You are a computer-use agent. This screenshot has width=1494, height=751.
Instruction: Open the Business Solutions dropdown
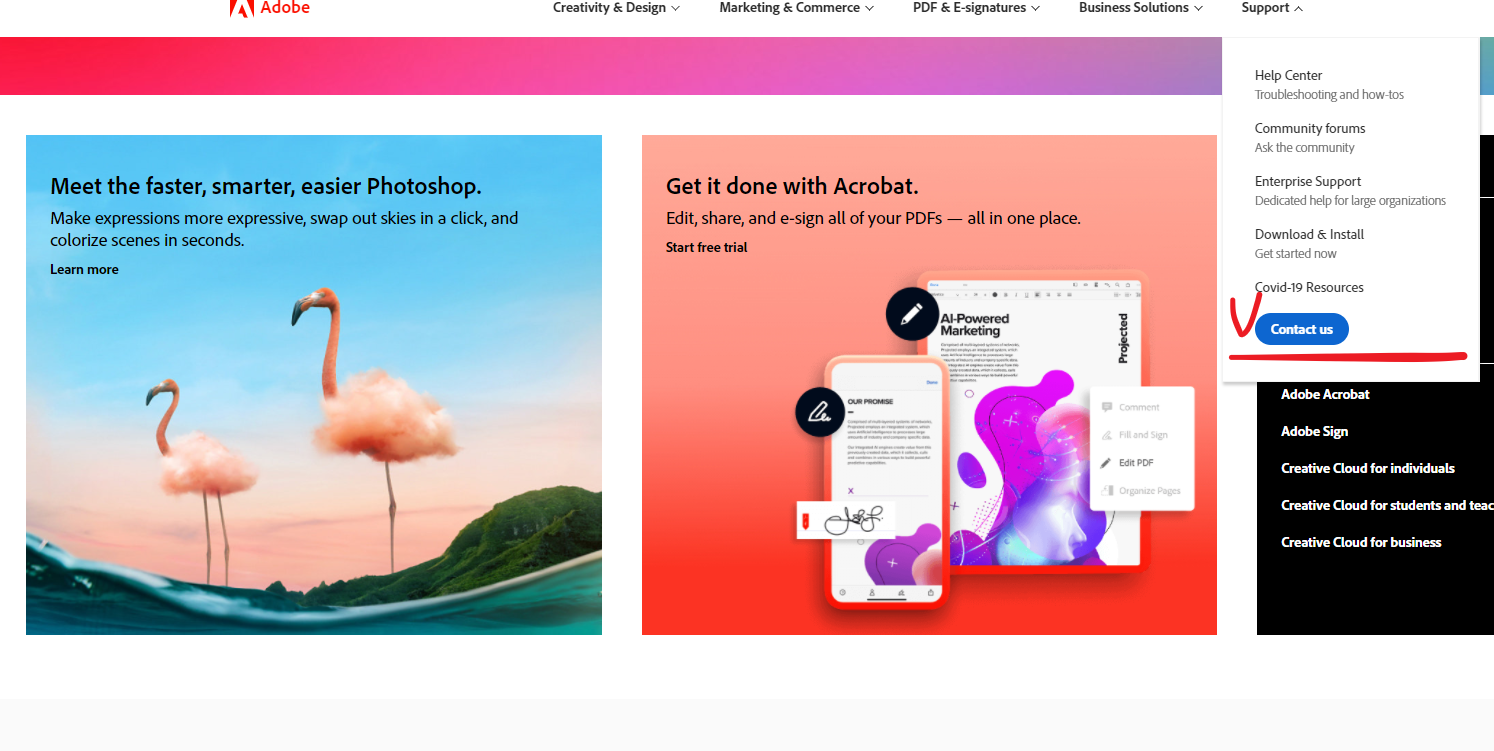[1140, 8]
